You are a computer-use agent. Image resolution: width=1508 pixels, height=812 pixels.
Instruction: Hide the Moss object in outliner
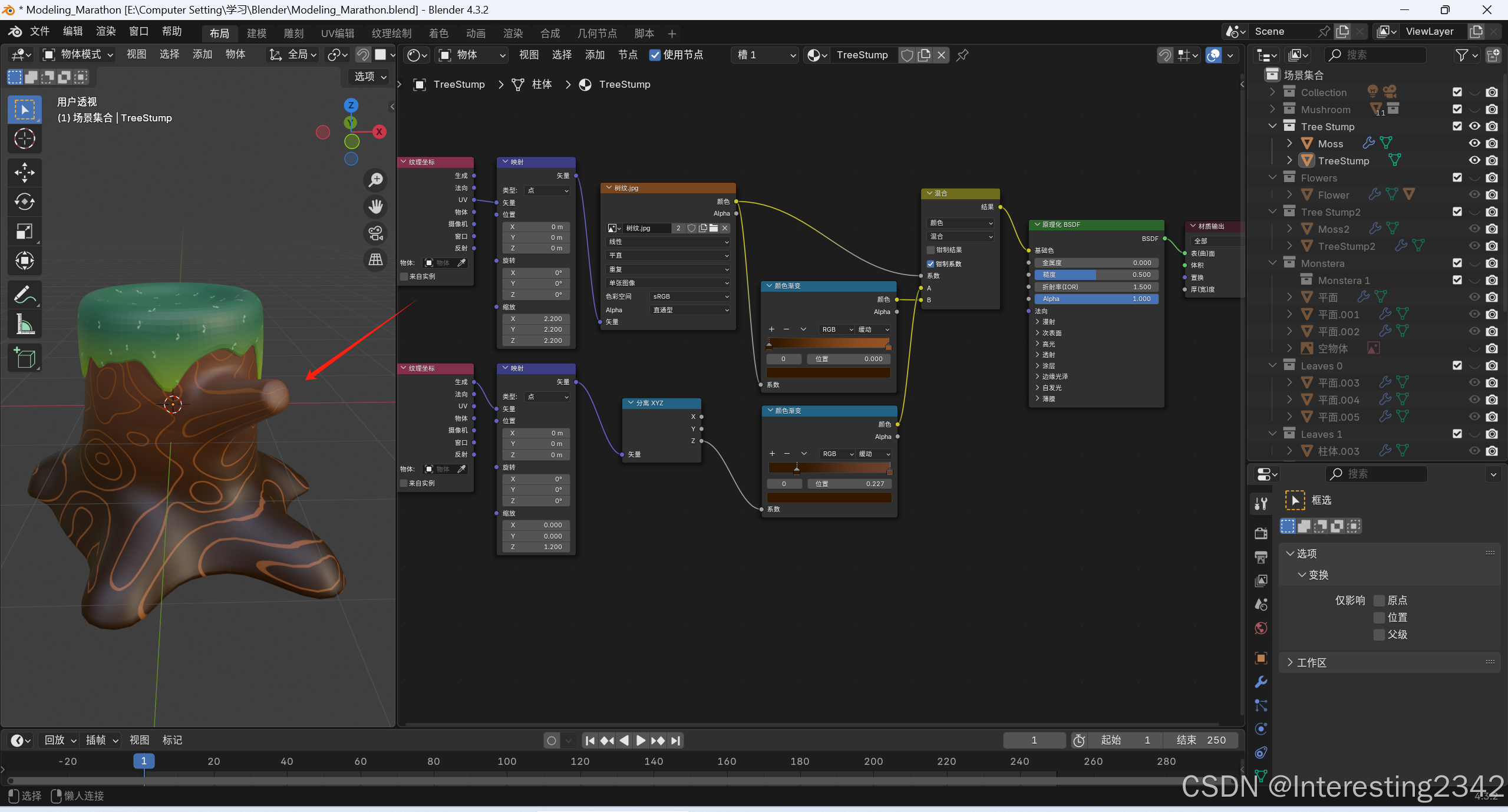[x=1474, y=143]
